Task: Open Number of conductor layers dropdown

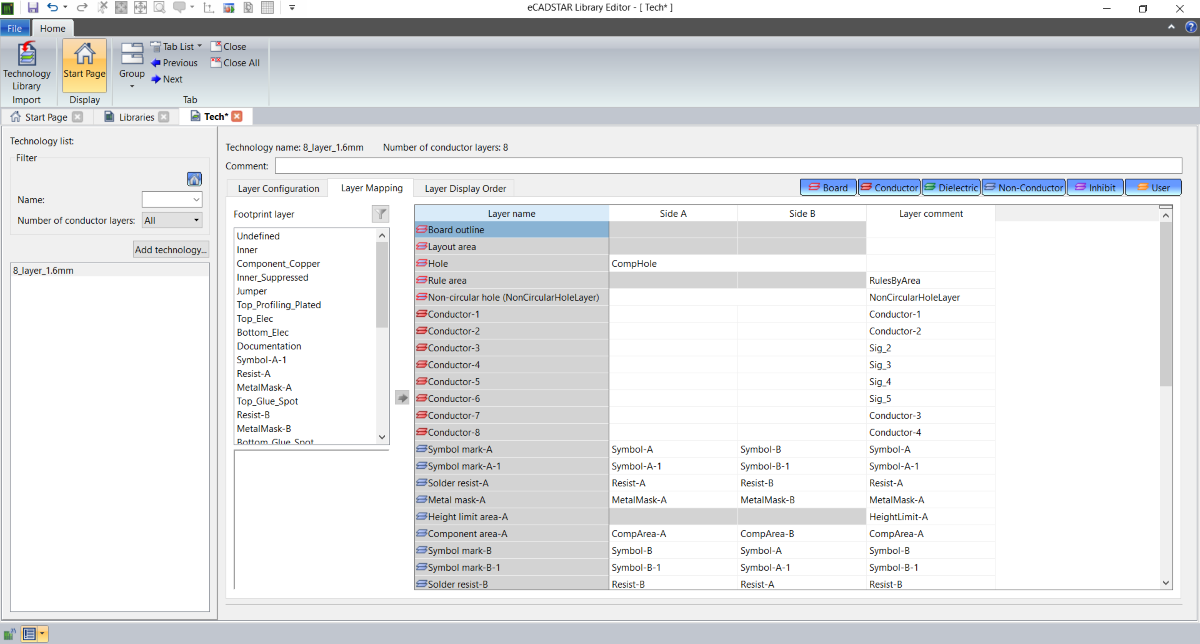Action: click(172, 220)
